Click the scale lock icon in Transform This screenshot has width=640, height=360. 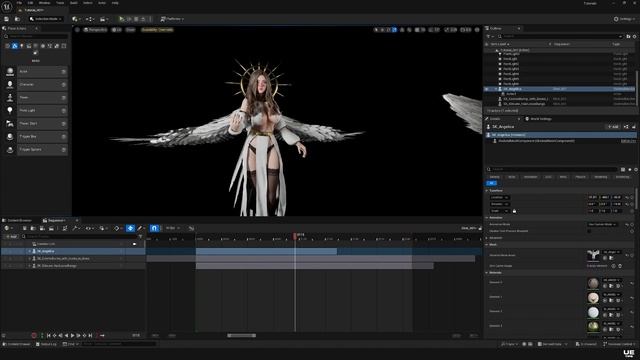pos(514,211)
